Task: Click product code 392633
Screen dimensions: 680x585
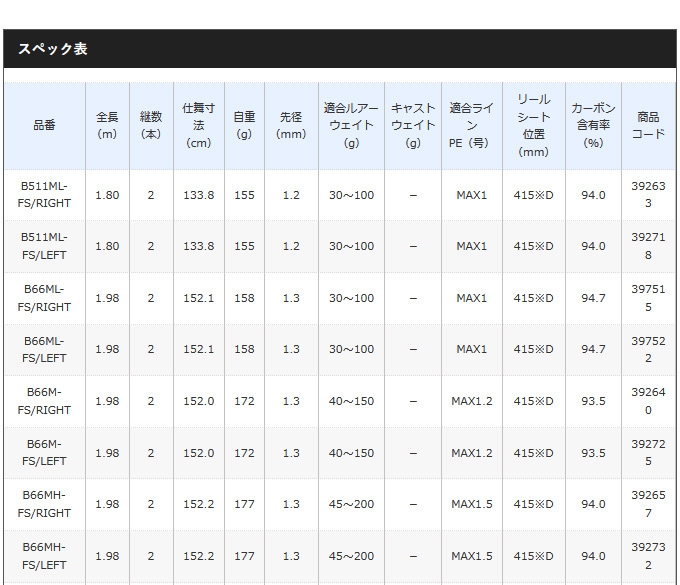Action: [x=648, y=195]
